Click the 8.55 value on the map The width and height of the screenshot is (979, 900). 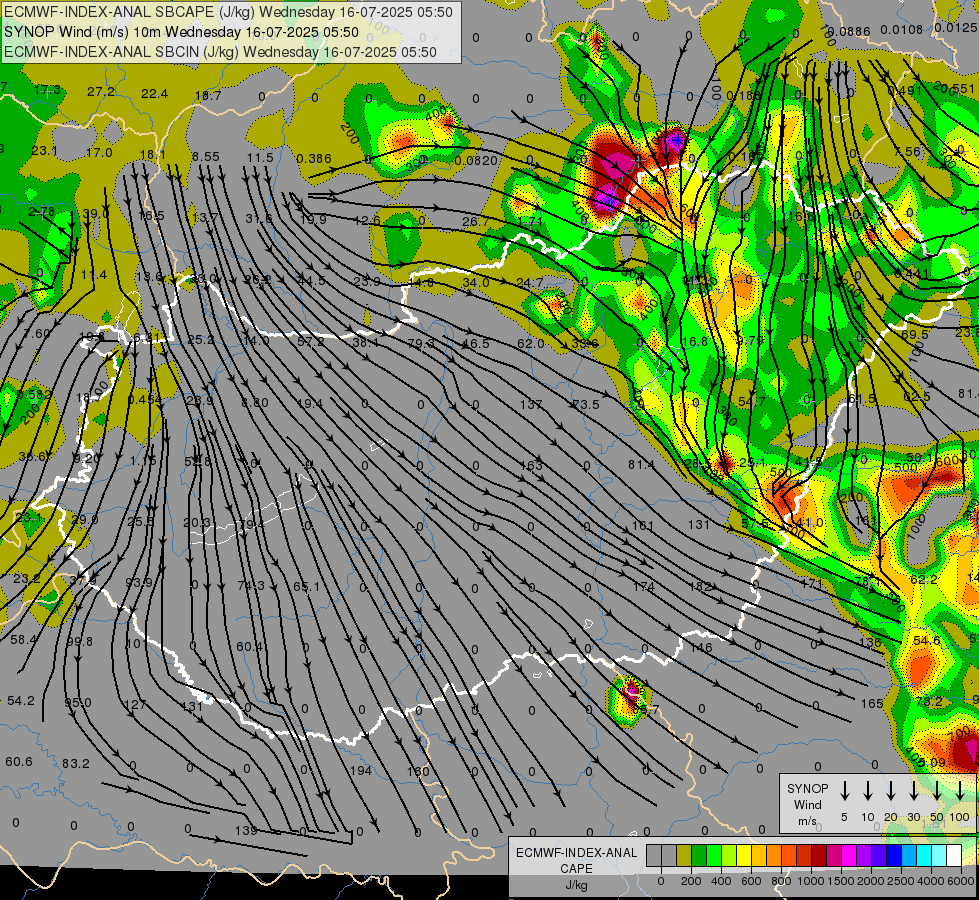206,157
